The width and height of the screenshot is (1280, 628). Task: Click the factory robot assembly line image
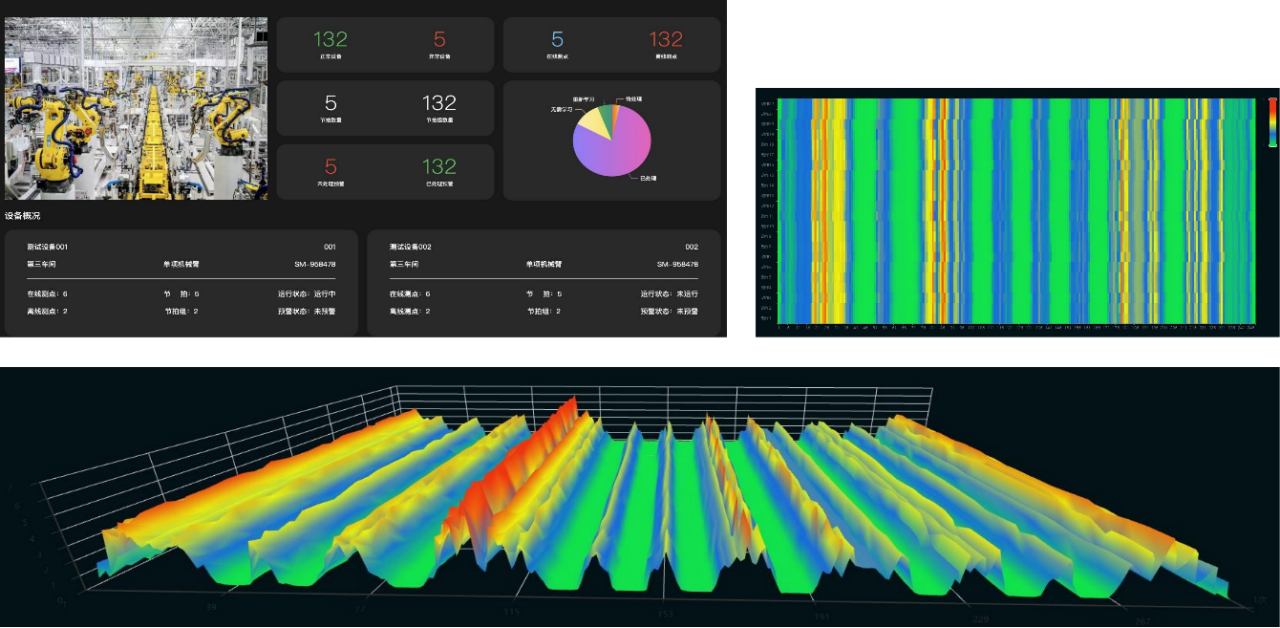136,108
